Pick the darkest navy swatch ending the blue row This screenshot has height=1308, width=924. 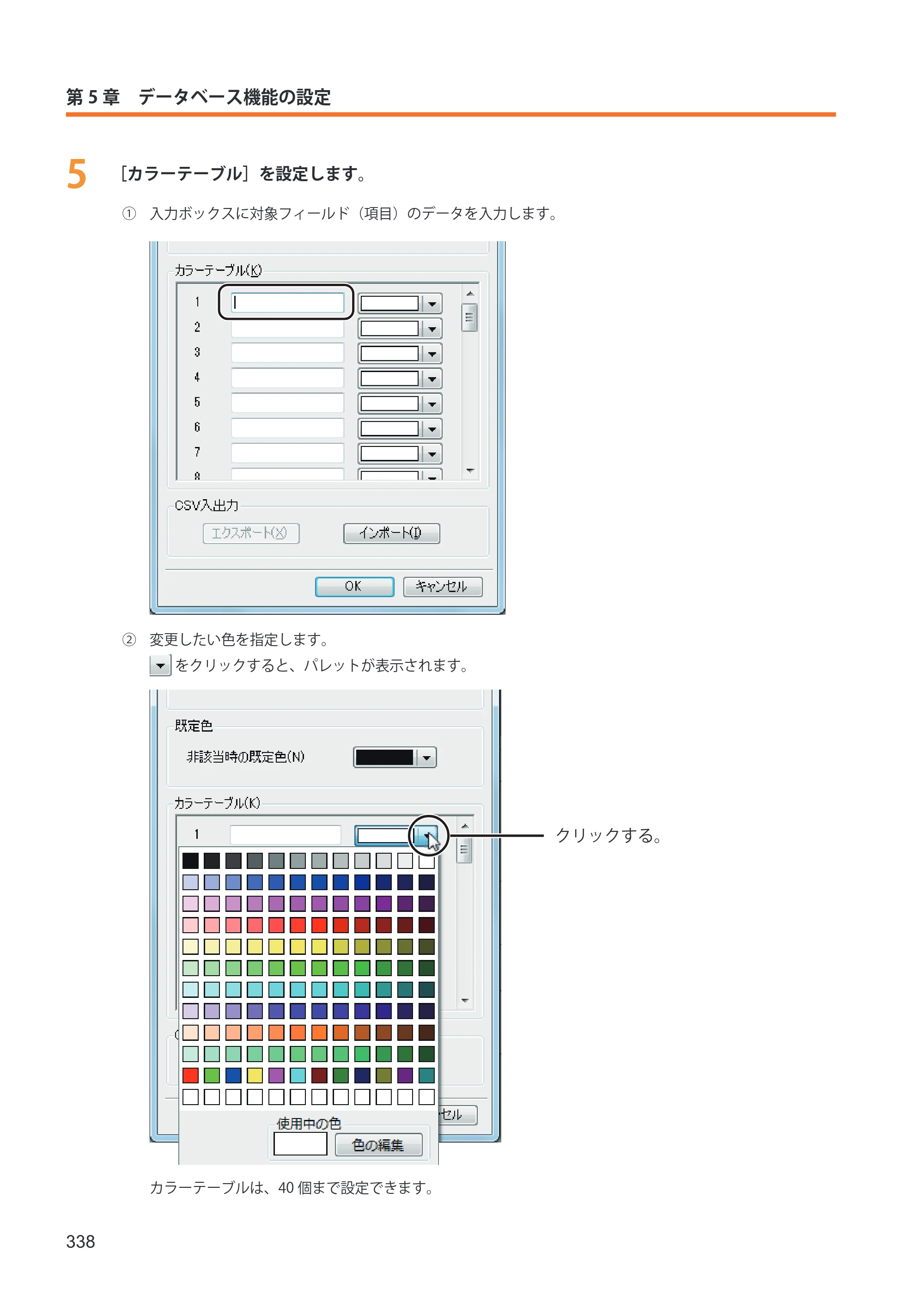[426, 882]
